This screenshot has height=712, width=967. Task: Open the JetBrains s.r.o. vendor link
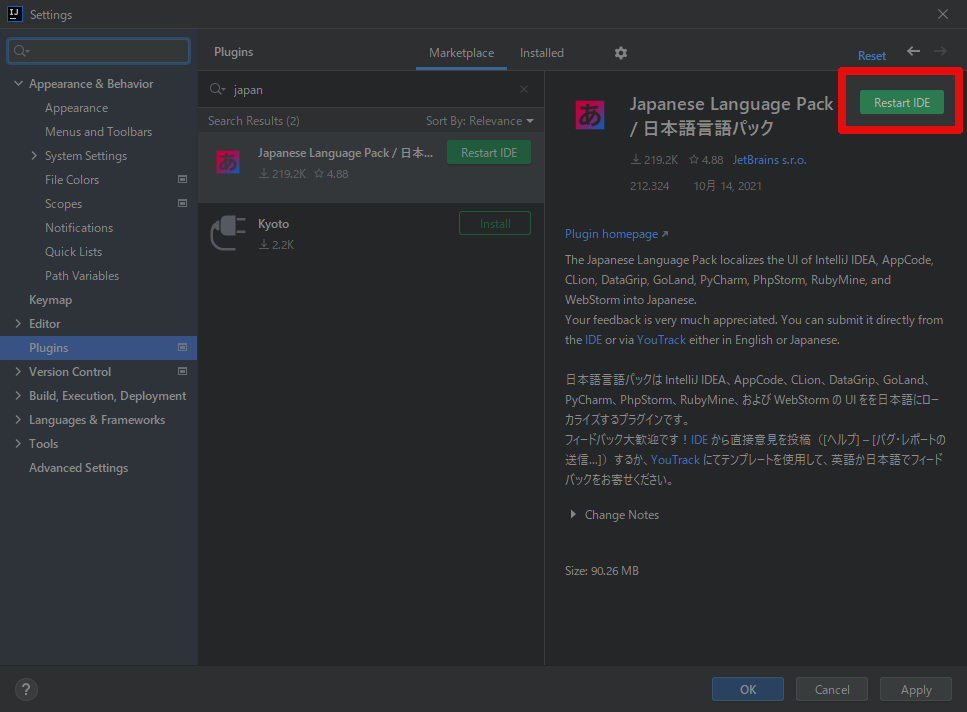click(769, 160)
